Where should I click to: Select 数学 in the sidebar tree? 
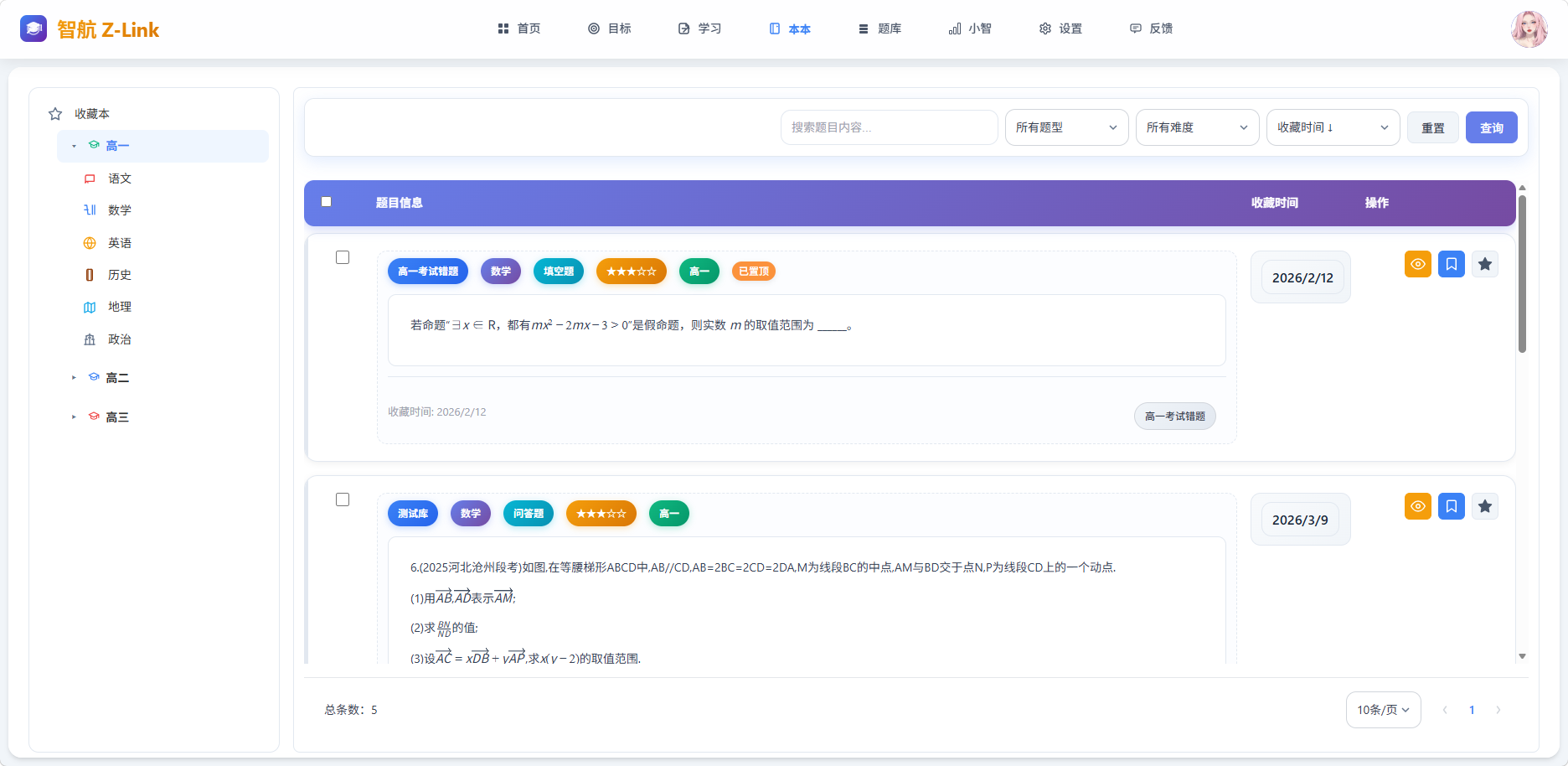(x=120, y=210)
